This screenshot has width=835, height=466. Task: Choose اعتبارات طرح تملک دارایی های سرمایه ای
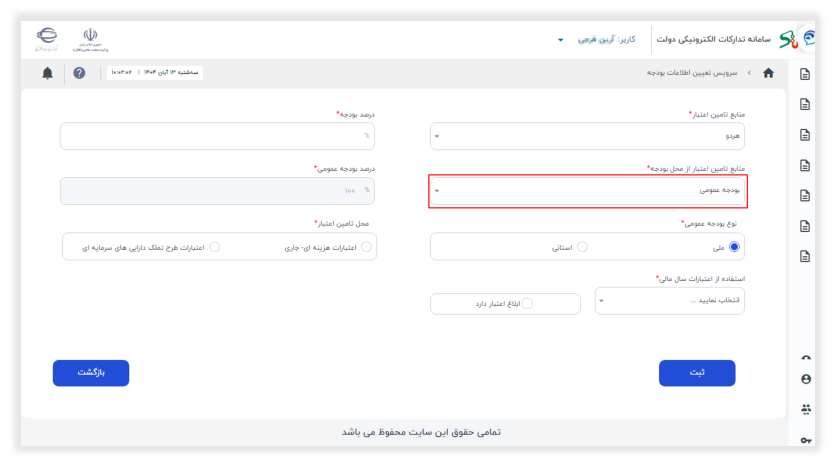pyautogui.click(x=215, y=247)
